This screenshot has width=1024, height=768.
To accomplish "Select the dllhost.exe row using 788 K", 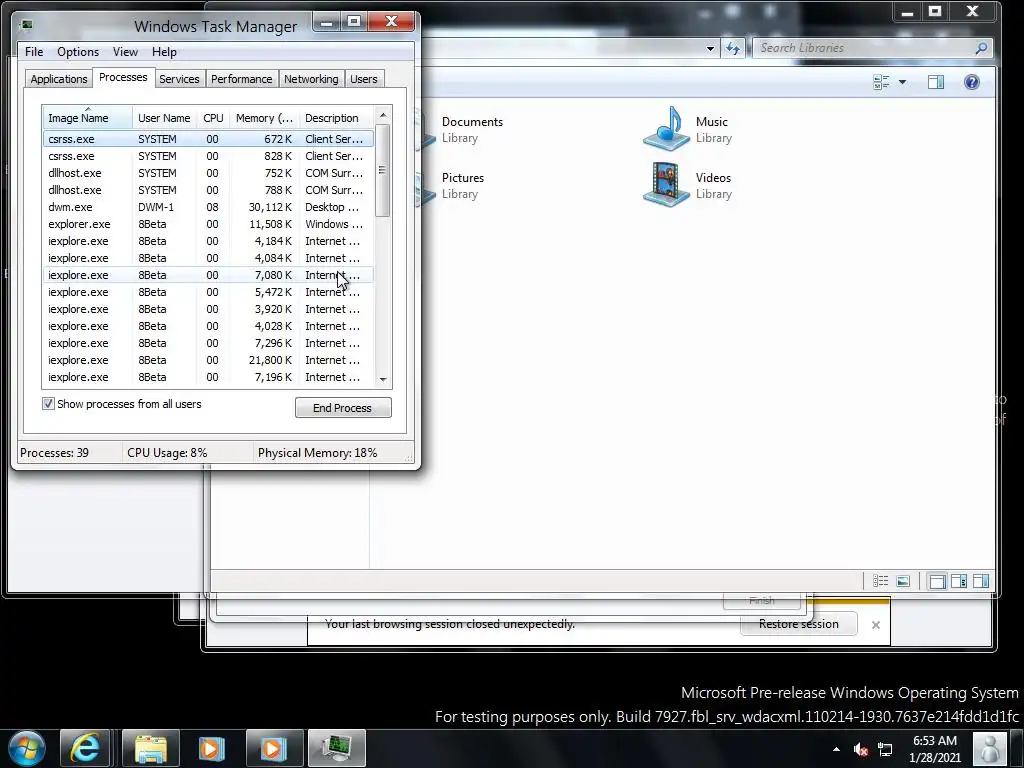I will coord(208,190).
